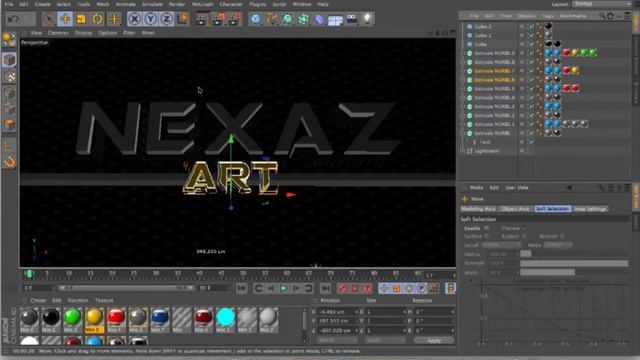Screen dimensions: 640x360
Task: Open material manager Texture menu
Action: click(104, 300)
